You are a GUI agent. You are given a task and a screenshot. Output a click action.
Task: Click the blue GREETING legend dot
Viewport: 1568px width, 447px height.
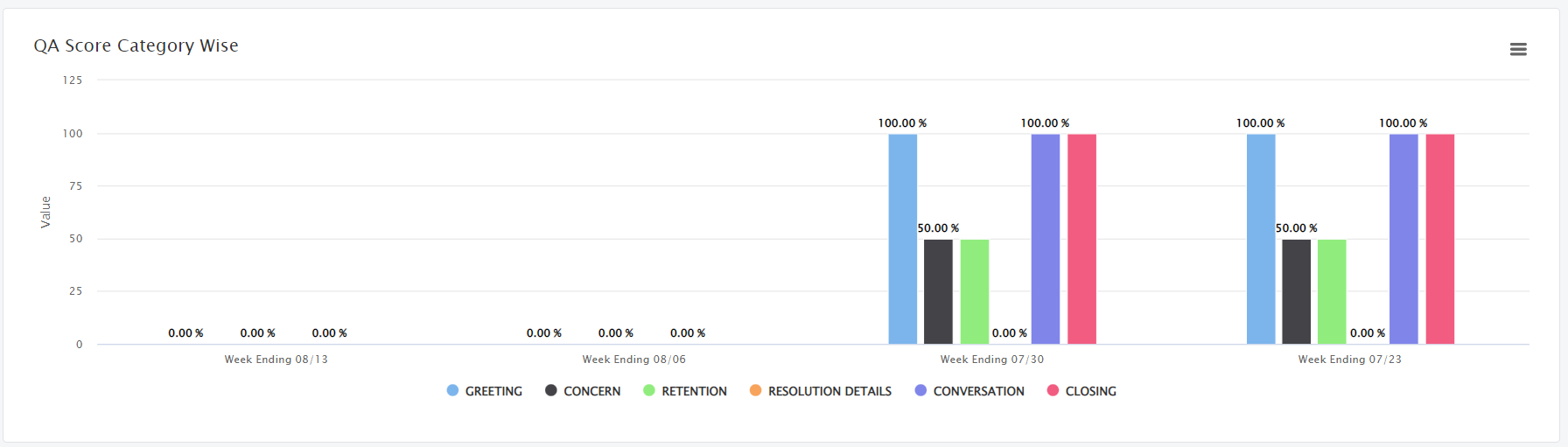pos(452,390)
